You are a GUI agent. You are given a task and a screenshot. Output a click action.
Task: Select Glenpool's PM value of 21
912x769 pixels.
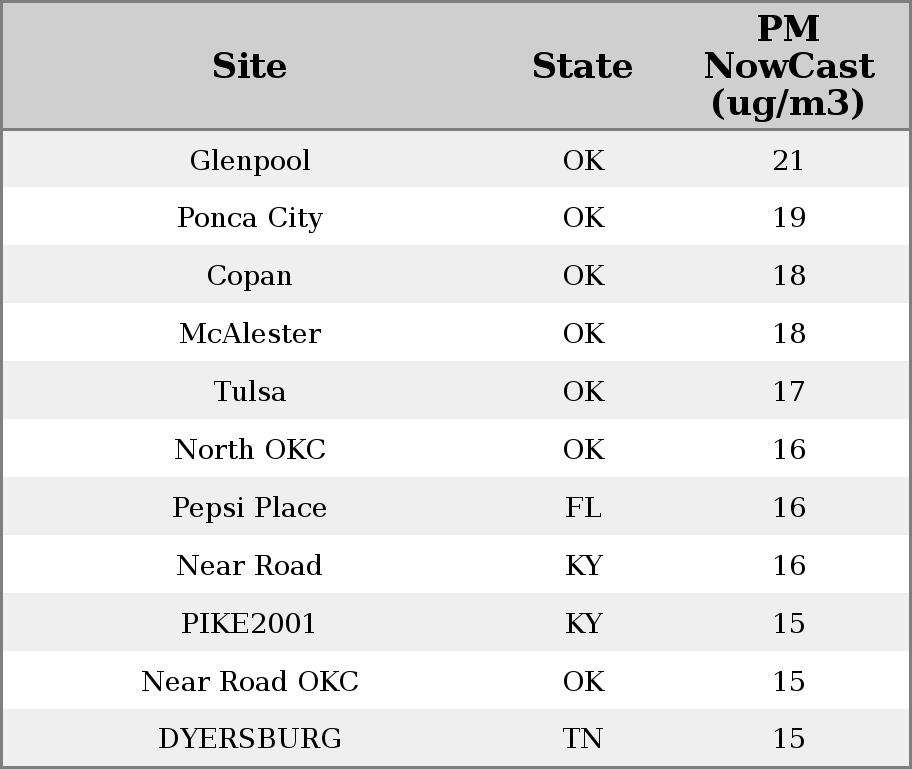pyautogui.click(x=788, y=160)
